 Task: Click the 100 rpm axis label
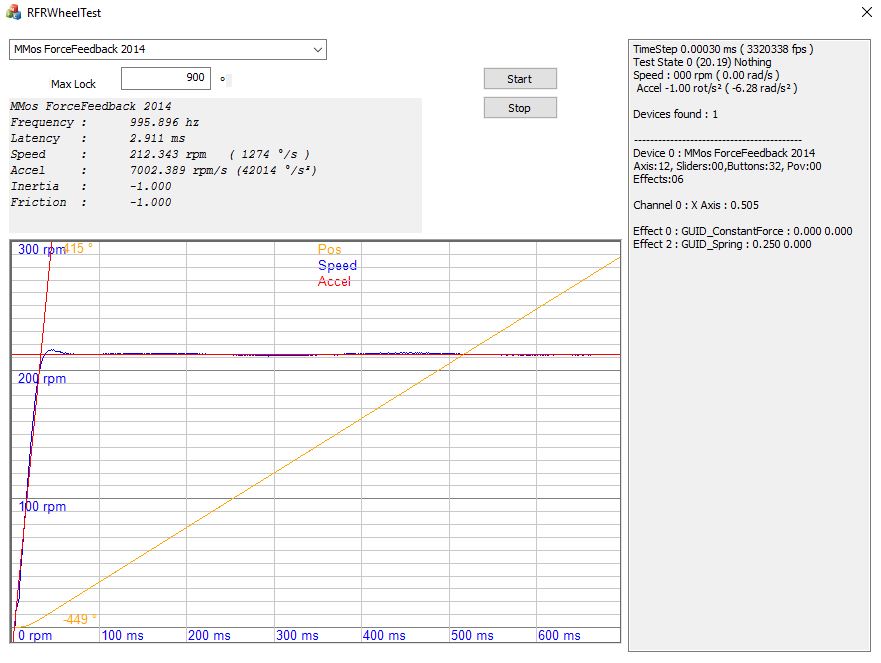click(x=42, y=507)
